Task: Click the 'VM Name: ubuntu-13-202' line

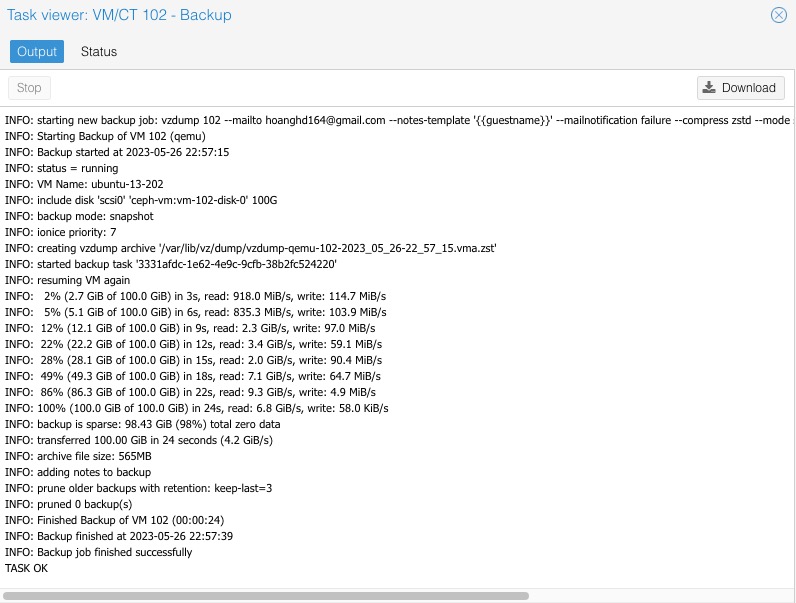Action: point(84,184)
